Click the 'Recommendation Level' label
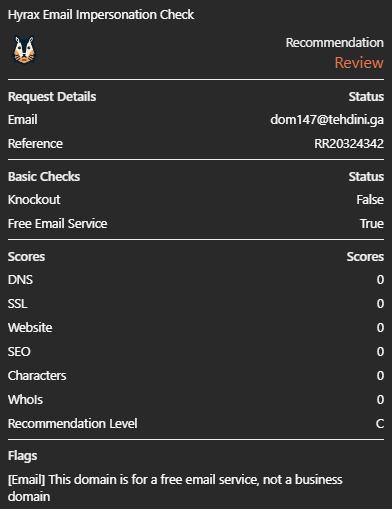392x509 pixels. [x=73, y=424]
